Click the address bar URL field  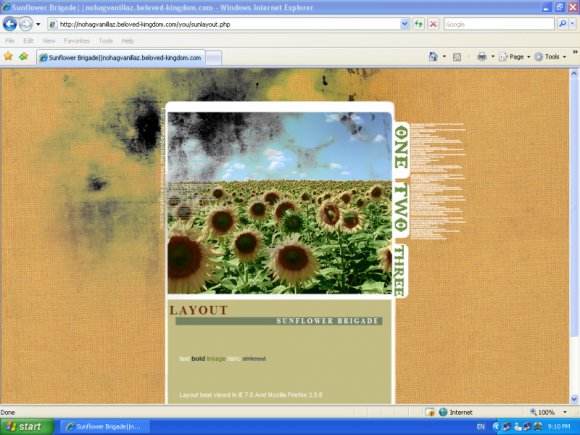tap(224, 24)
